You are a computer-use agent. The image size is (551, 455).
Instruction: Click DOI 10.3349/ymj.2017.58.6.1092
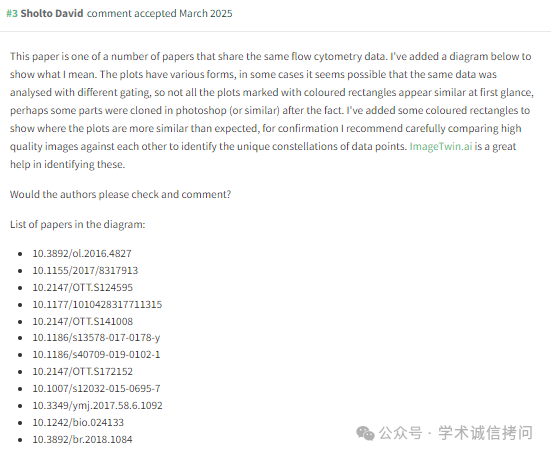[x=97, y=405]
